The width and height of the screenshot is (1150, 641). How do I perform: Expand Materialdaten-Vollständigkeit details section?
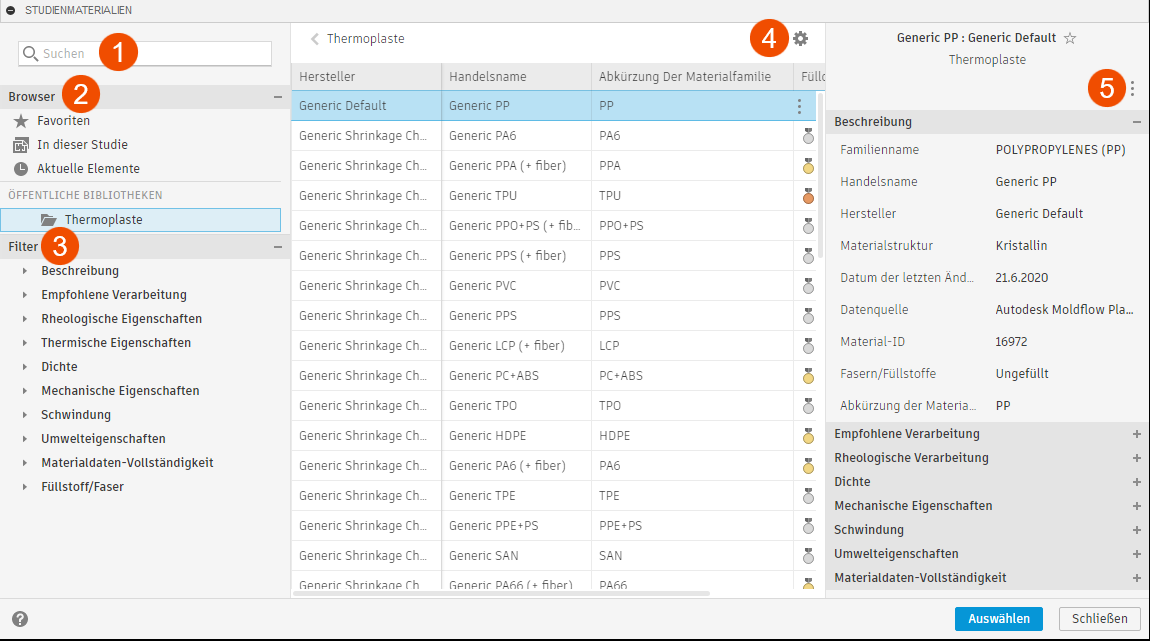(x=1137, y=578)
